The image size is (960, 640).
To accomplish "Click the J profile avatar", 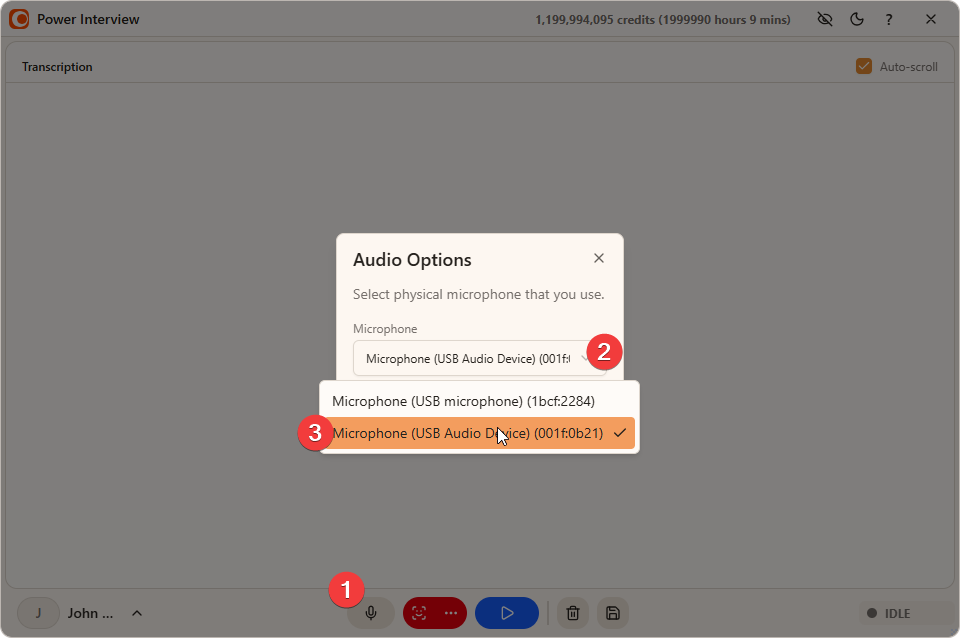I will tap(38, 613).
